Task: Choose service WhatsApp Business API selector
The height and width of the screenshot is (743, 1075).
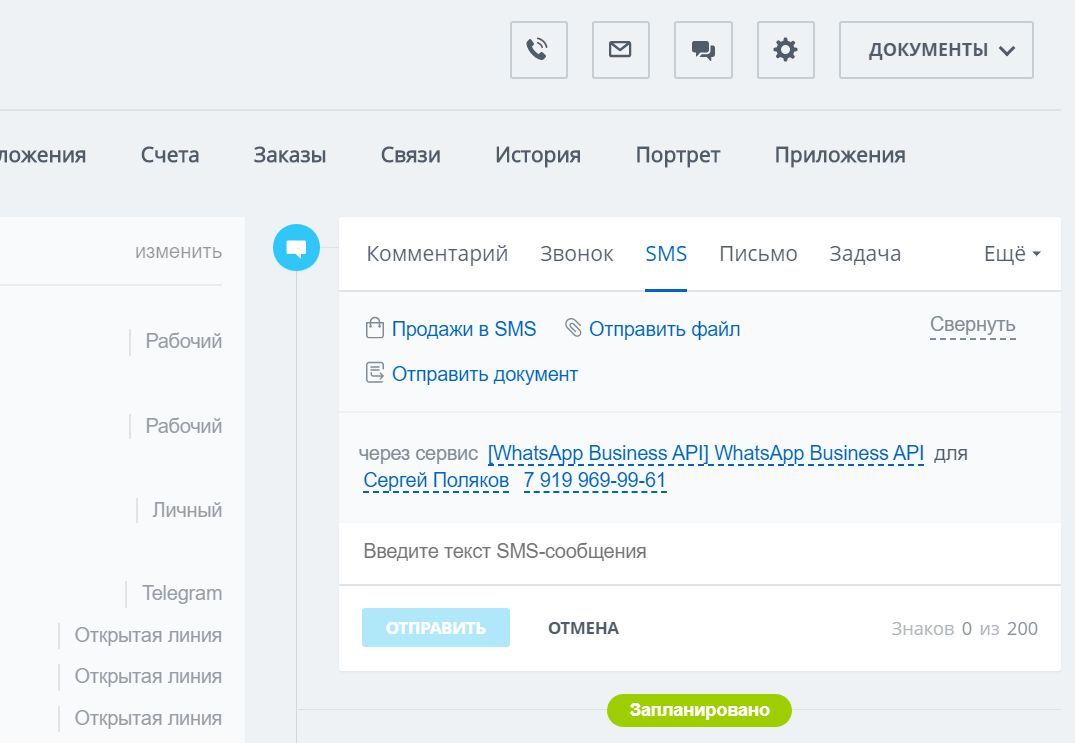Action: (705, 454)
